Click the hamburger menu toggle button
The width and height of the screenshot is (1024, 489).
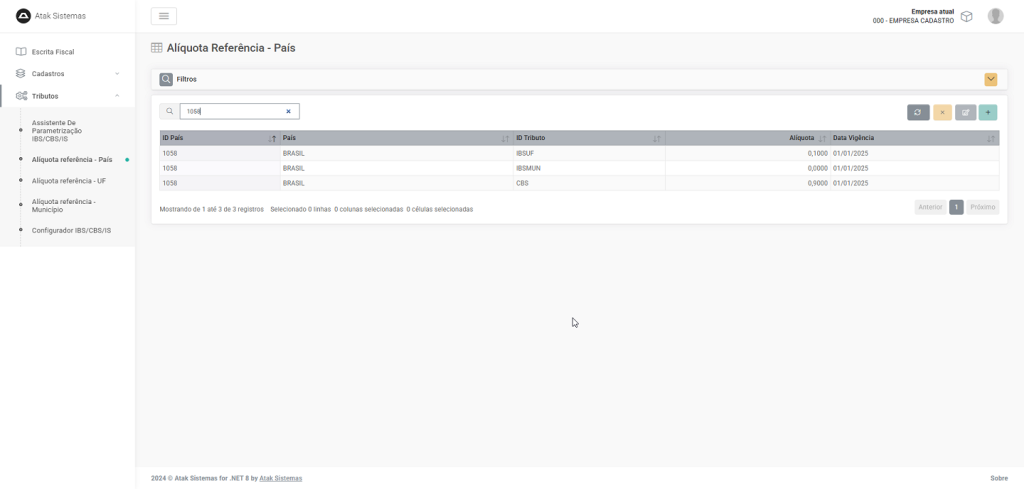163,16
